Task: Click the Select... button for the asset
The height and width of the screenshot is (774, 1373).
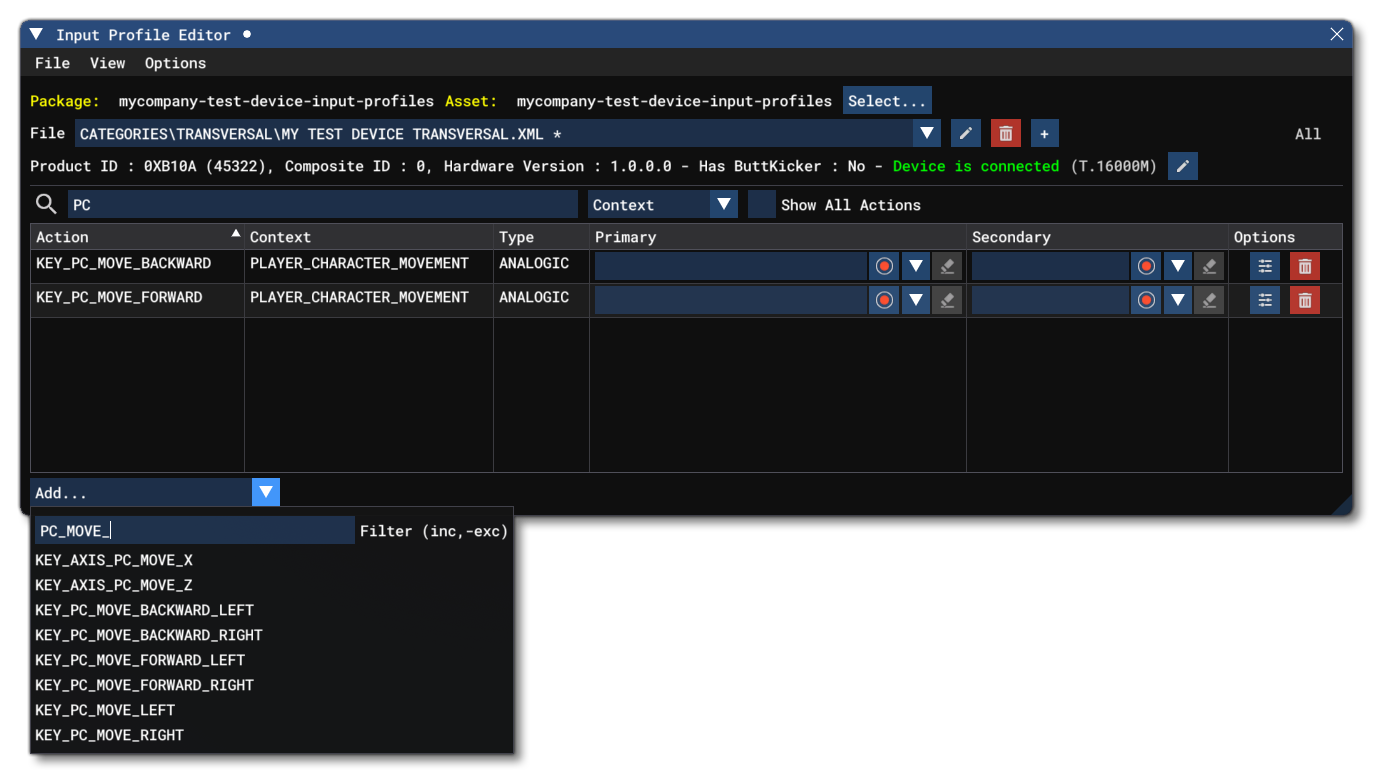Action: click(x=886, y=100)
